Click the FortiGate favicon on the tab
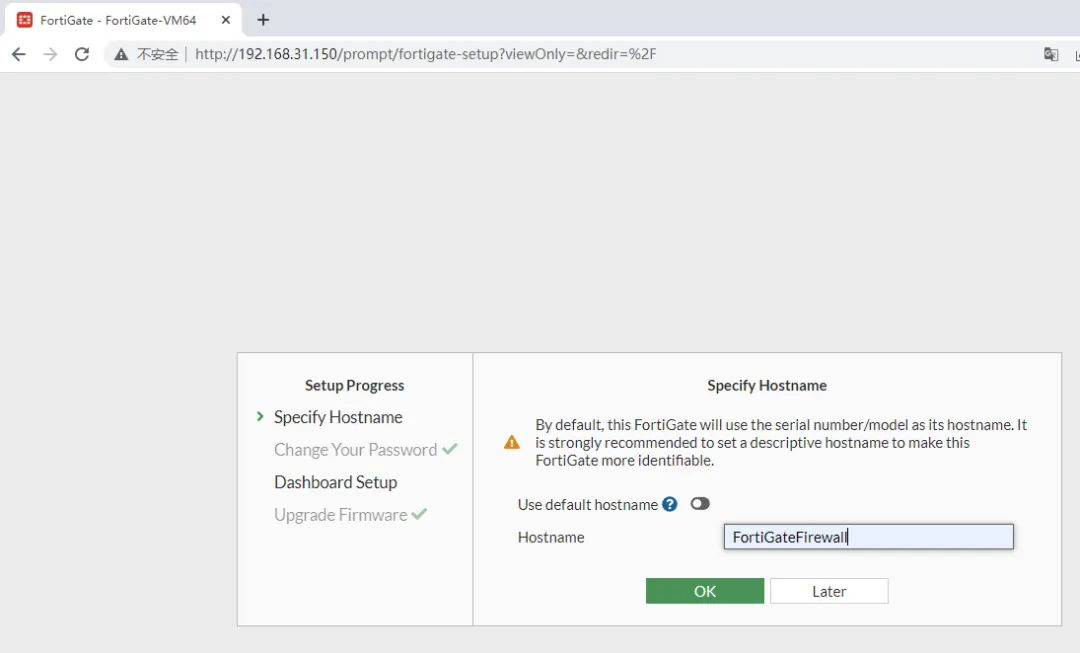The image size is (1080, 653). 24,20
